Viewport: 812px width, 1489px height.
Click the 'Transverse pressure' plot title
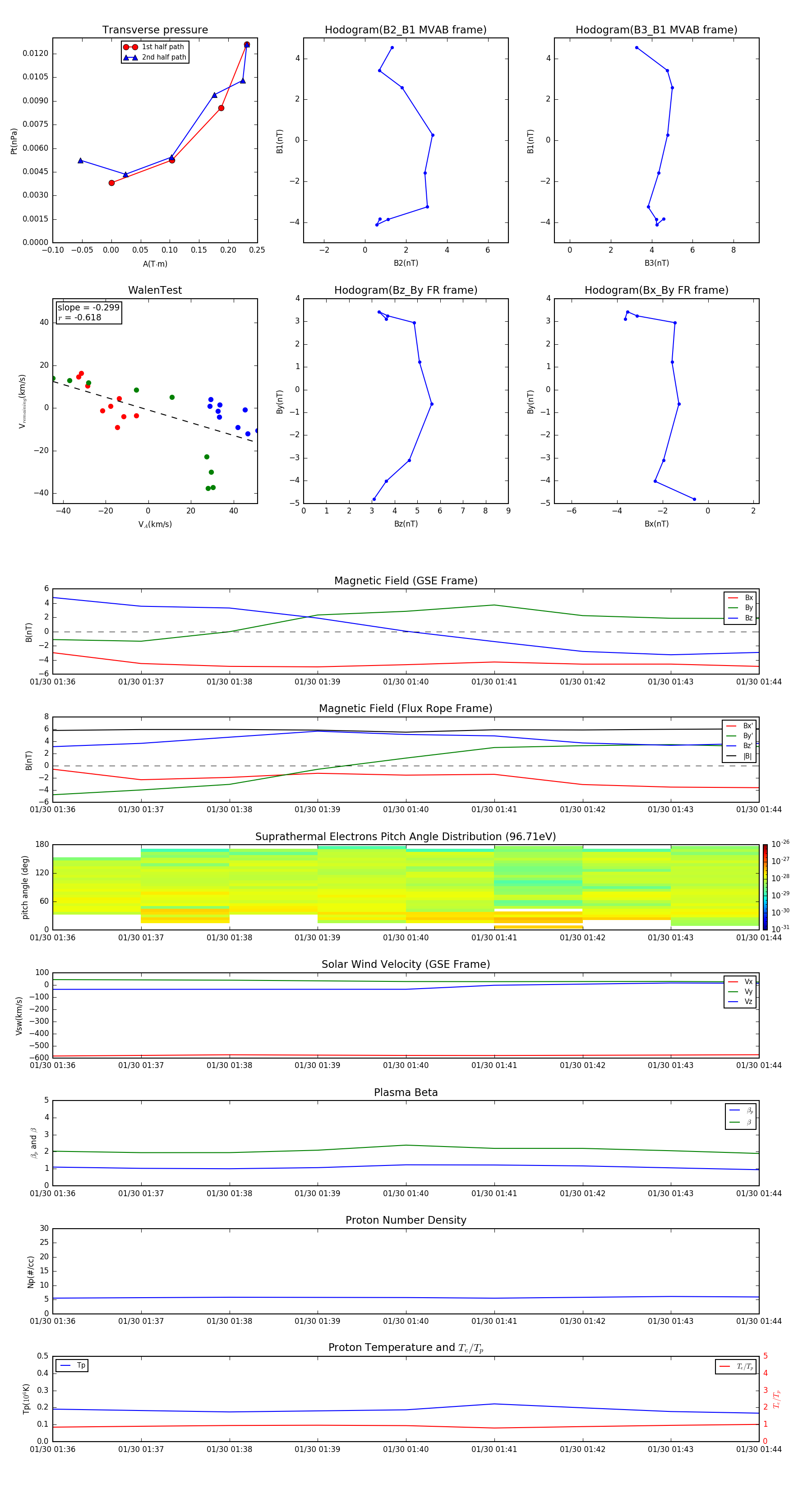click(x=155, y=30)
